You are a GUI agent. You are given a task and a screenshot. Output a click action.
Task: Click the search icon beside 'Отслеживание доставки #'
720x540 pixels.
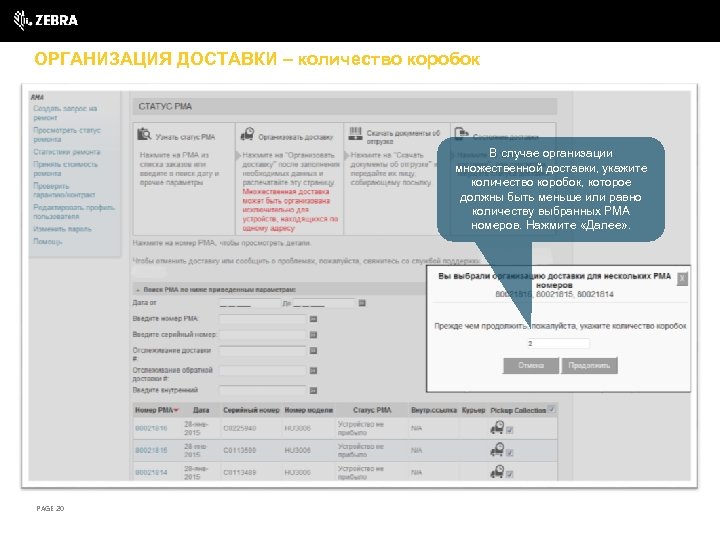313,351
